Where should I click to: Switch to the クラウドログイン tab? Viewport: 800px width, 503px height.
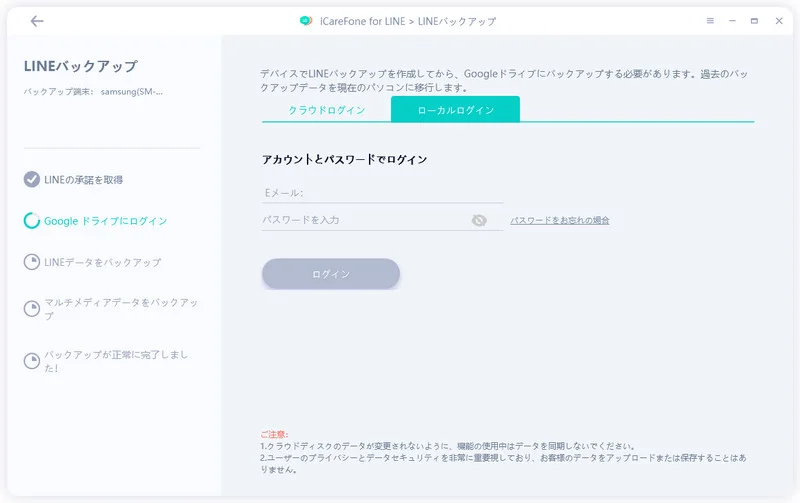pos(326,110)
